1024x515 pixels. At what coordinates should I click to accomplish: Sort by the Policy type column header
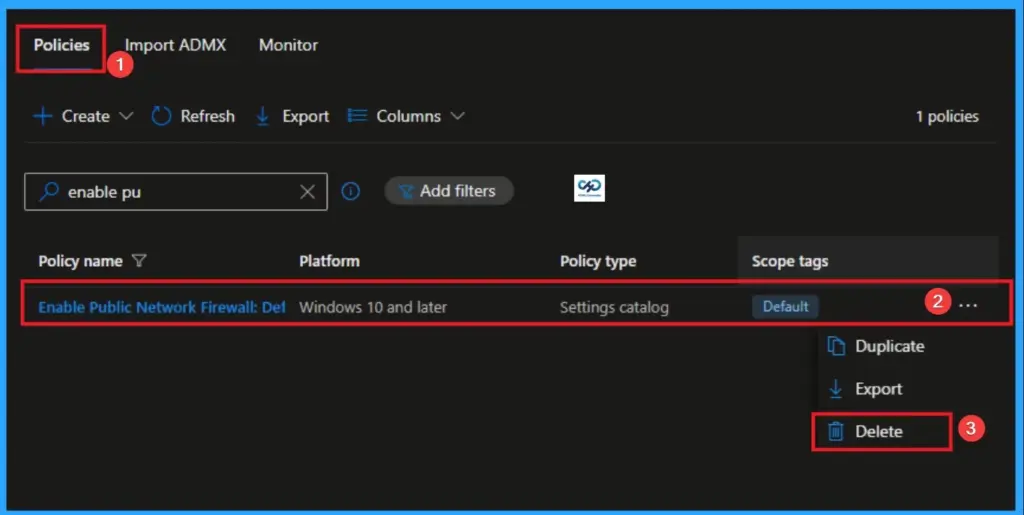pos(598,261)
